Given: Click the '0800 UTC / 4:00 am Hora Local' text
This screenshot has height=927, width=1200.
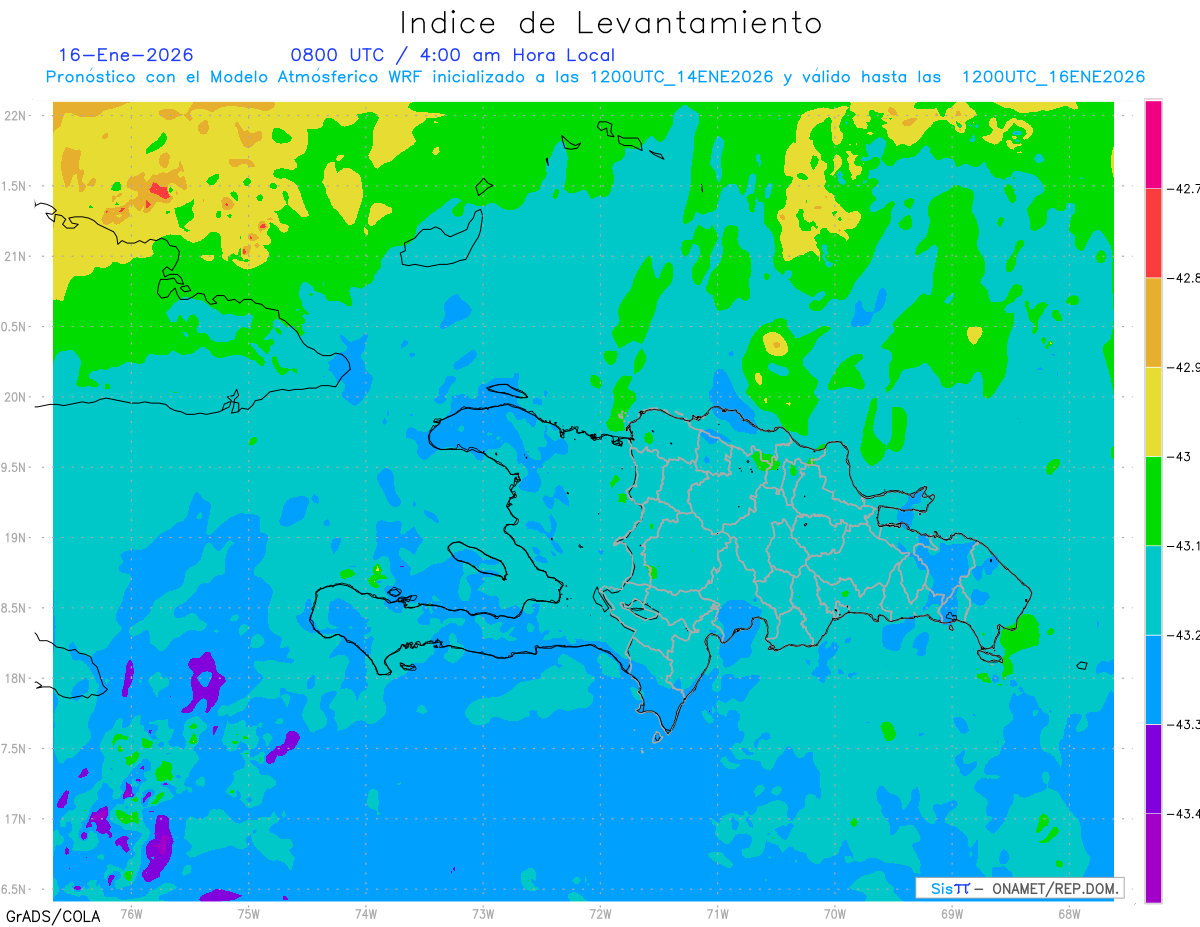Looking at the screenshot, I should pyautogui.click(x=452, y=55).
